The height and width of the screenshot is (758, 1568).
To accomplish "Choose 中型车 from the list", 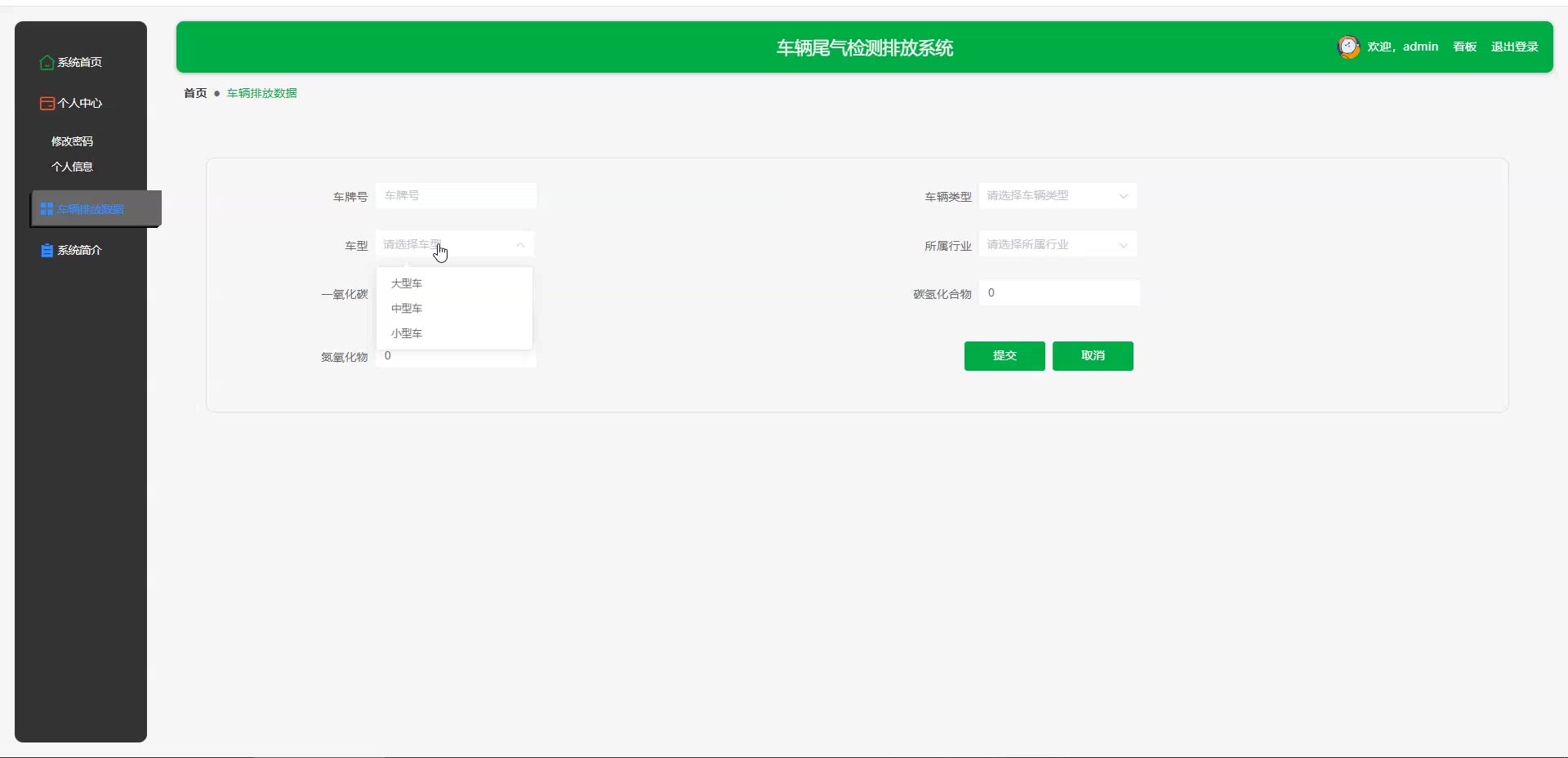I will (454, 309).
